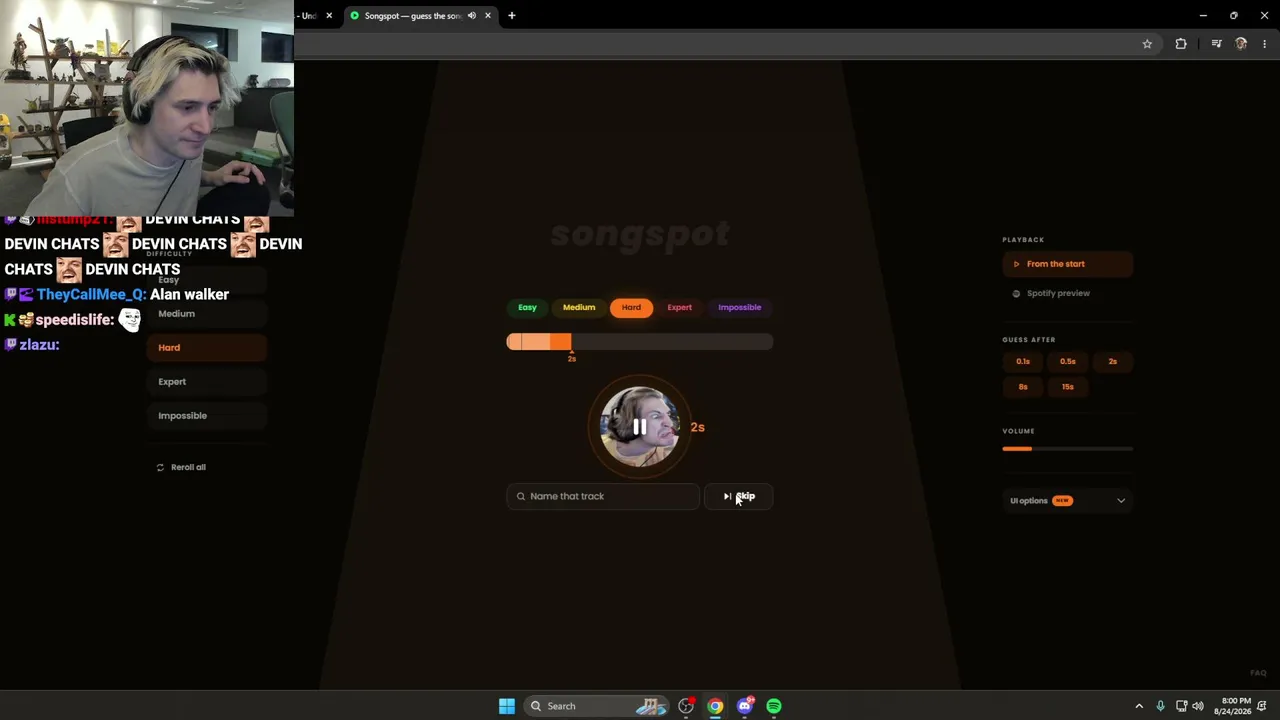Click the NEW badge next to UI options
The width and height of the screenshot is (1280, 720).
pos(1062,501)
